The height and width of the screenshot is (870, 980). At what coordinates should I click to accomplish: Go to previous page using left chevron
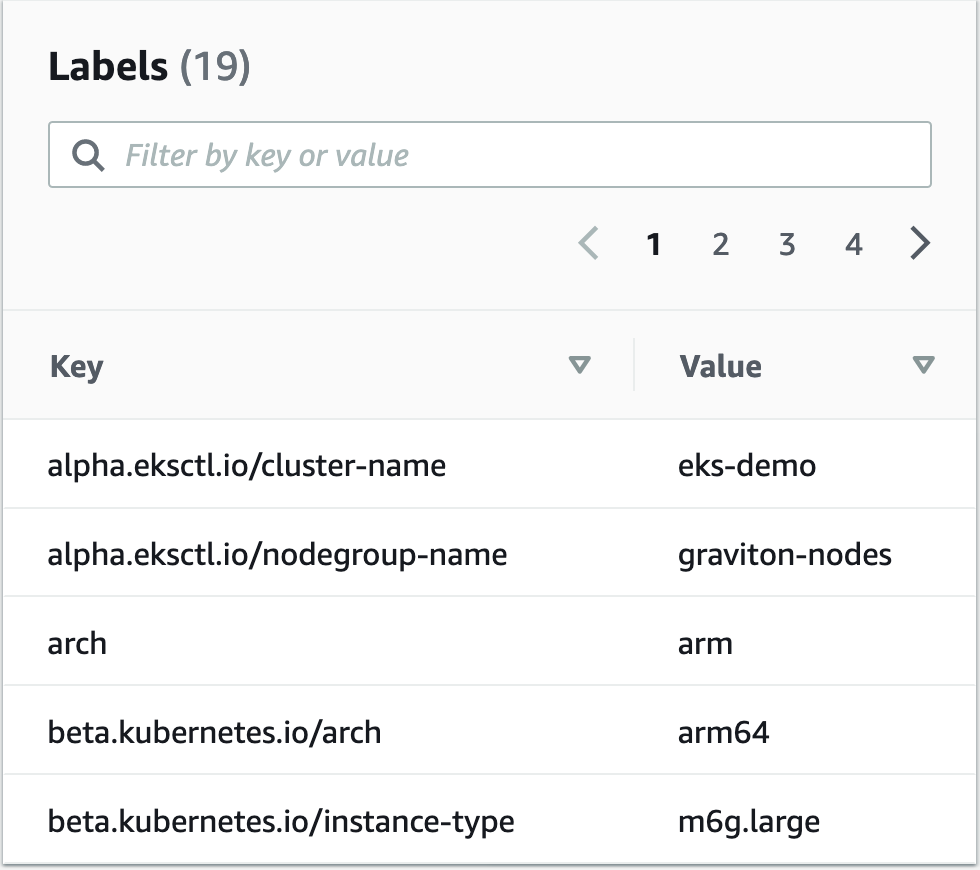589,244
